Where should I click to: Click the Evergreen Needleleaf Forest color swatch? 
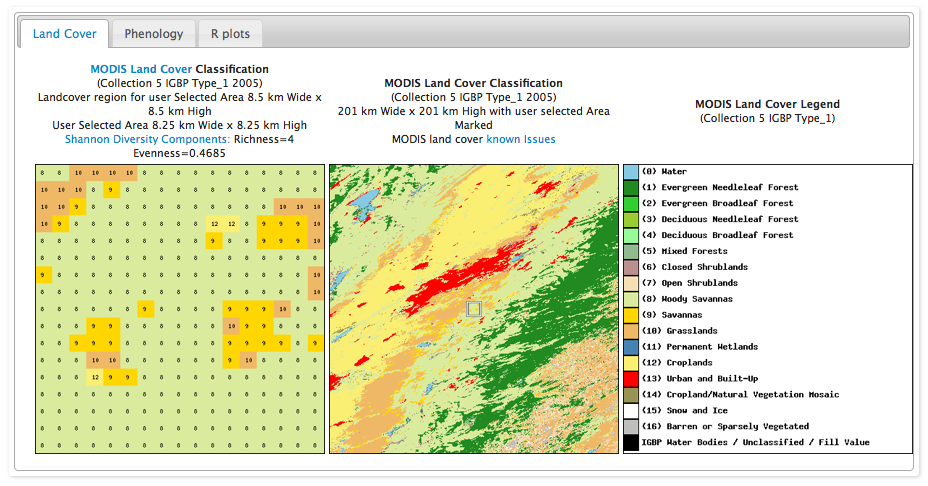point(631,188)
